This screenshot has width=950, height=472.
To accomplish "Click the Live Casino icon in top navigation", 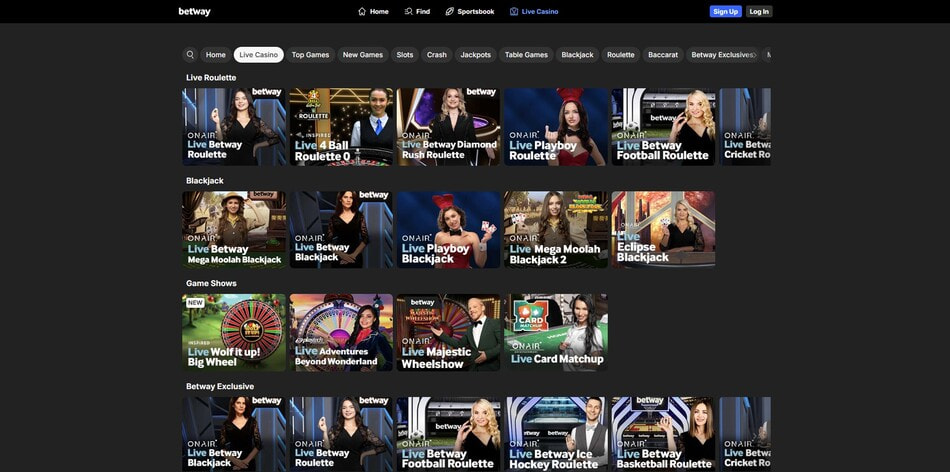I will 514,12.
